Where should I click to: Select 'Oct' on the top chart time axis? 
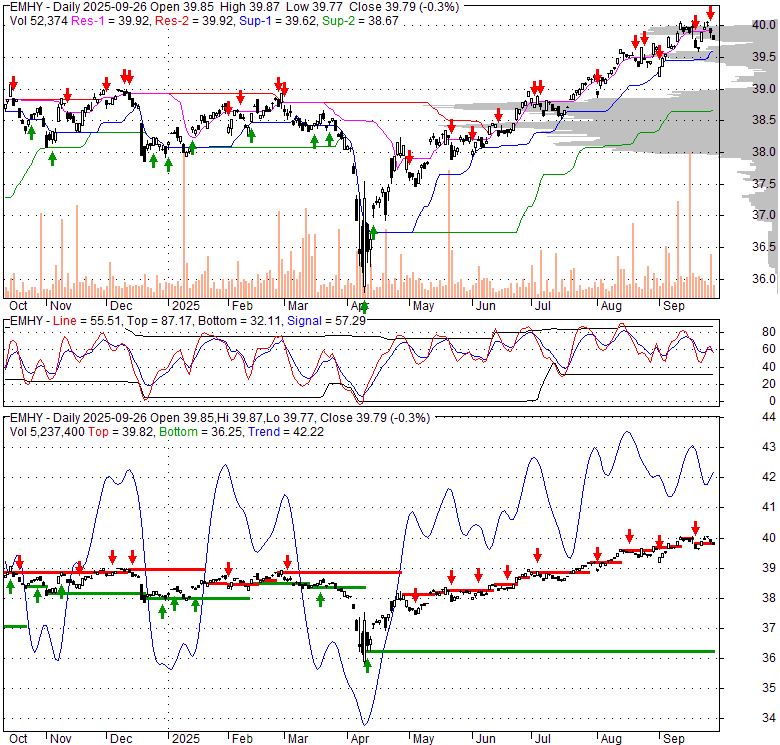coord(18,306)
